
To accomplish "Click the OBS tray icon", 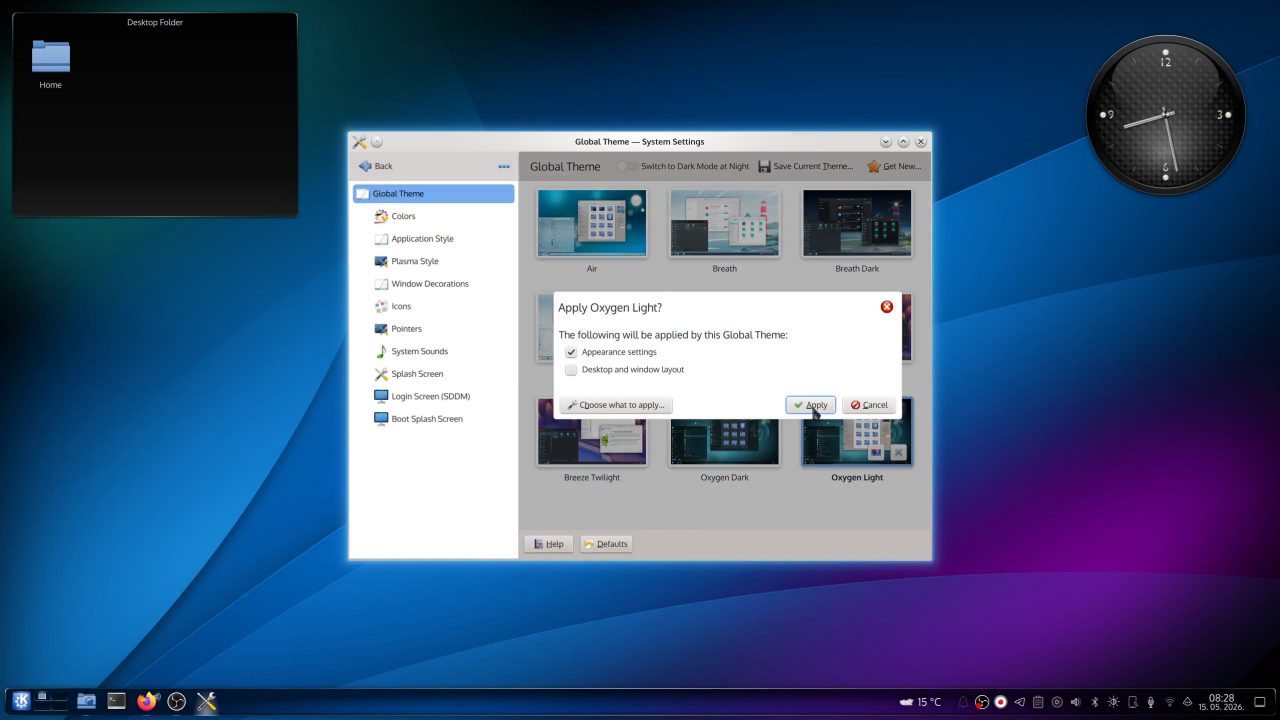I will coord(982,702).
